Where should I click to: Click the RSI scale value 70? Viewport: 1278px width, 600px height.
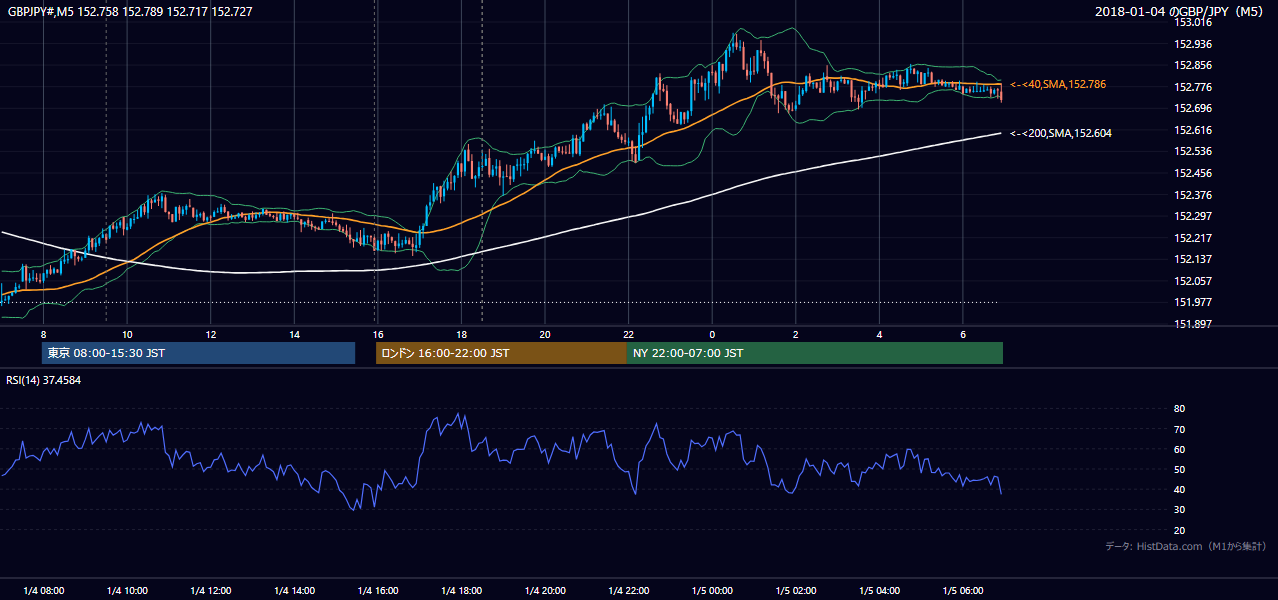[1179, 430]
